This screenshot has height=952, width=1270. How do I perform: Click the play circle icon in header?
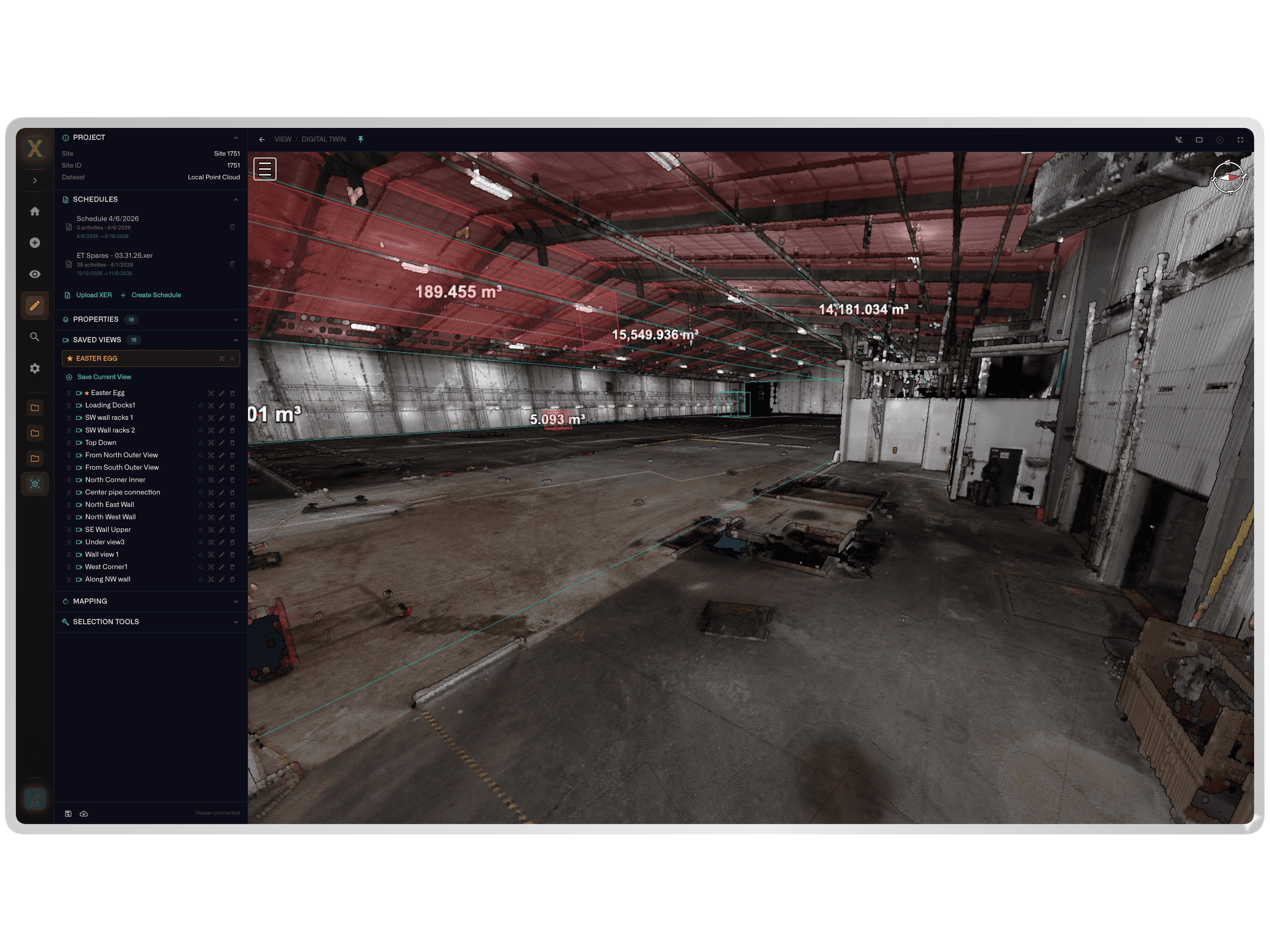click(x=1219, y=139)
